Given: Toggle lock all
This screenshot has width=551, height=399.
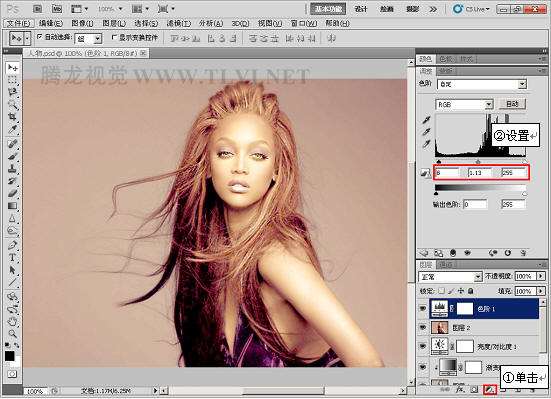Looking at the screenshot, I should click(x=470, y=291).
